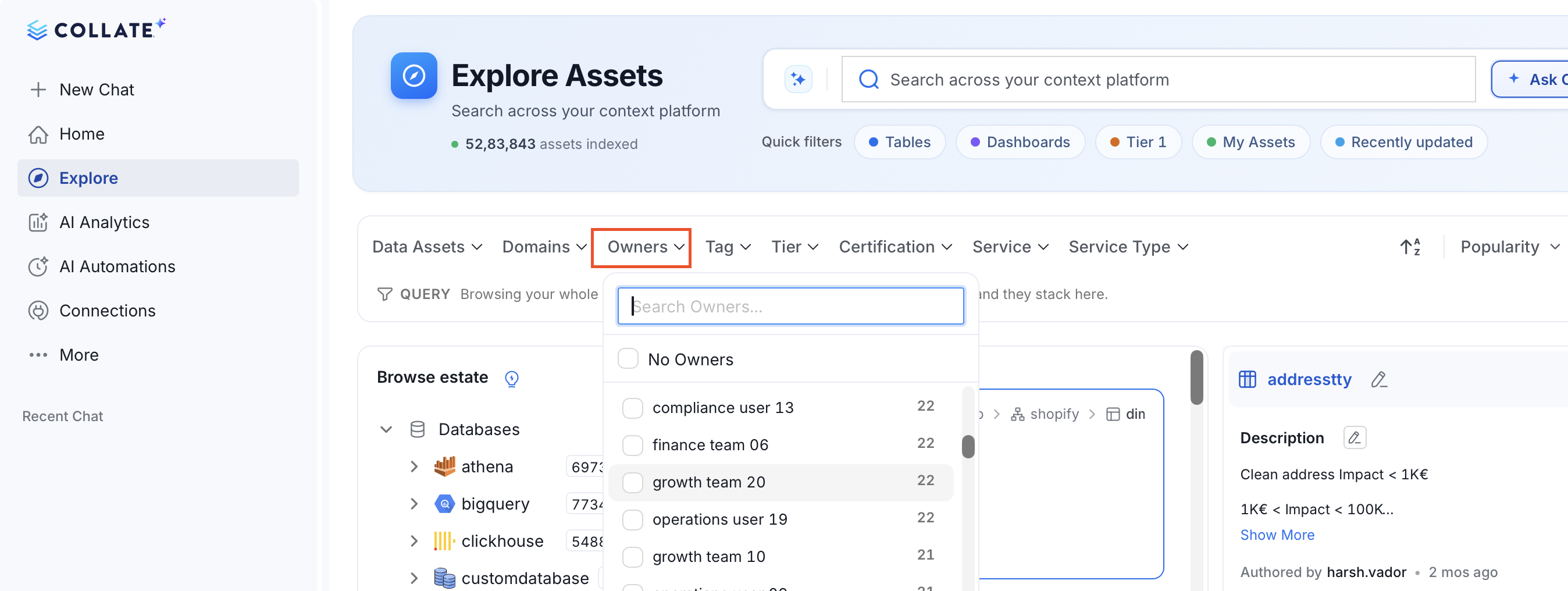Open New Chat in the sidebar

(x=158, y=90)
